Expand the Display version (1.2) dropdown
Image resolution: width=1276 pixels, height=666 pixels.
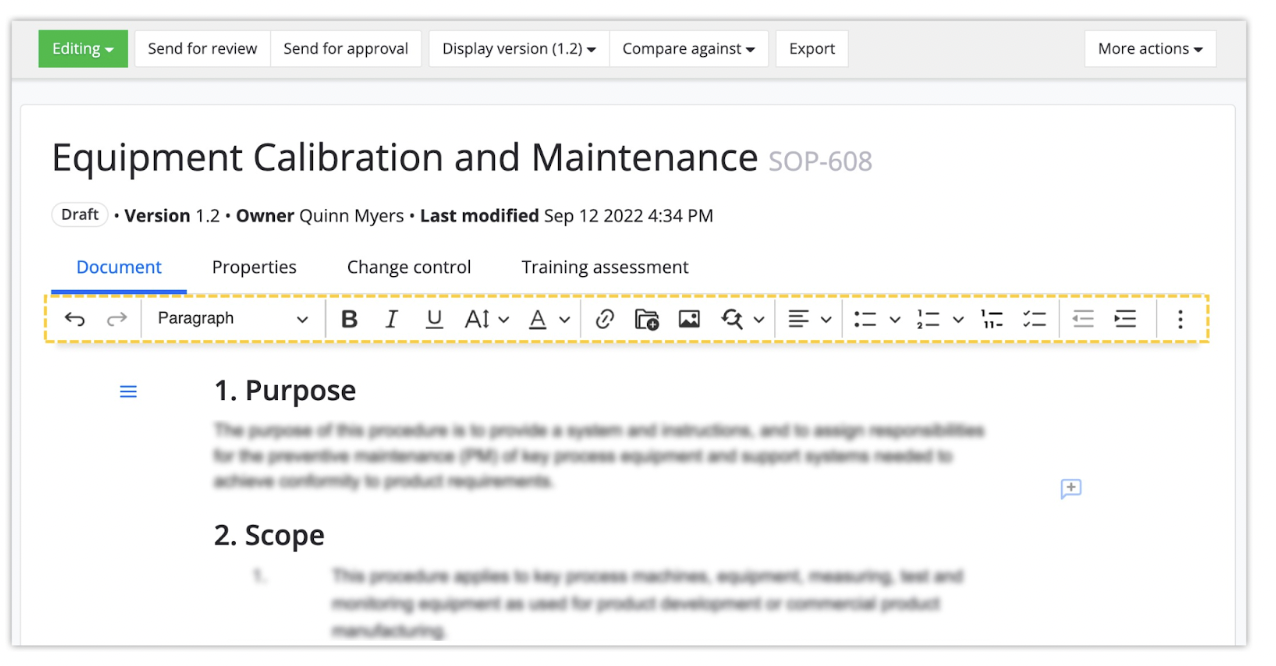518,49
